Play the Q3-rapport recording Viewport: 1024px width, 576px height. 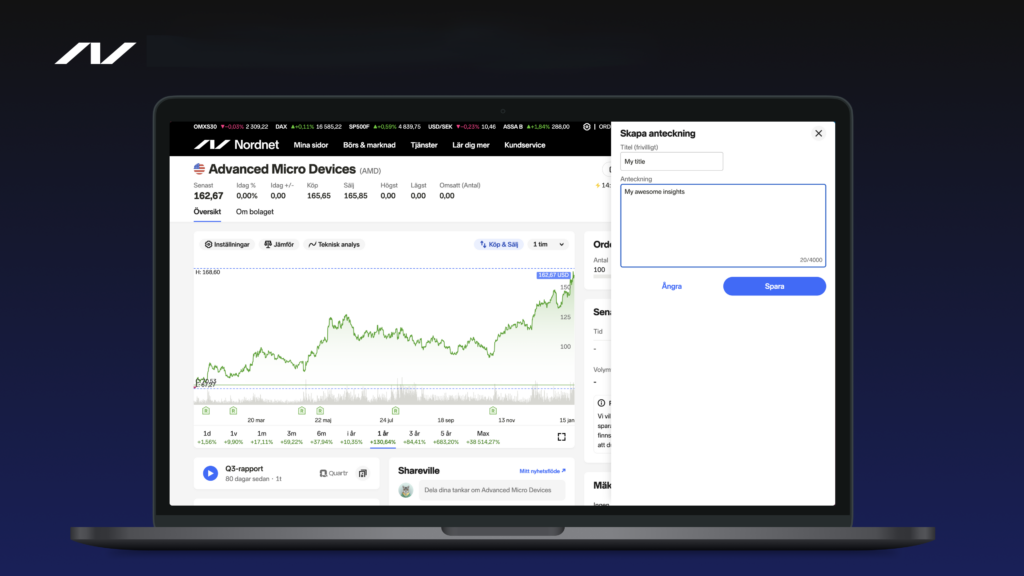210,473
